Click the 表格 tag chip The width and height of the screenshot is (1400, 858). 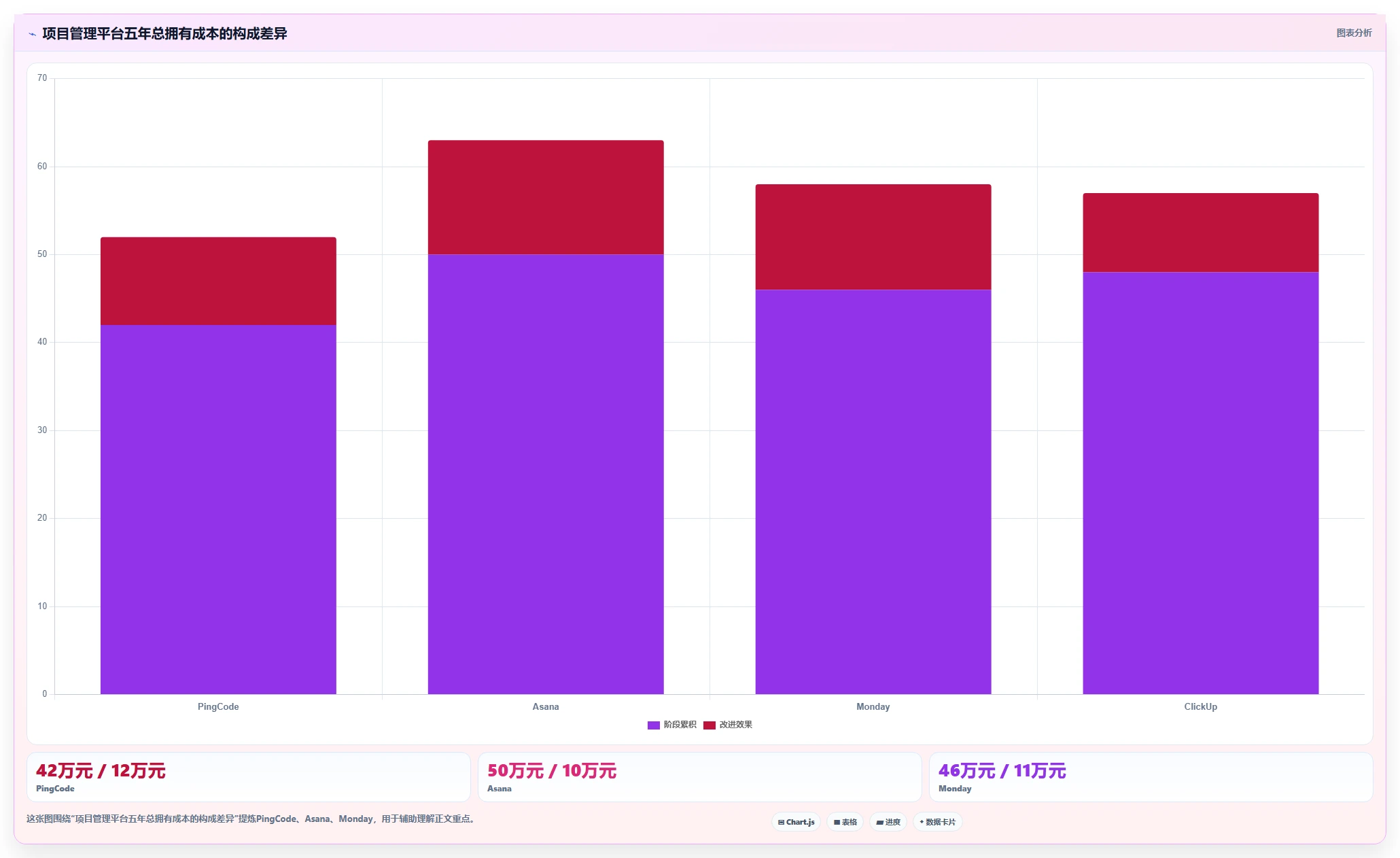point(845,822)
